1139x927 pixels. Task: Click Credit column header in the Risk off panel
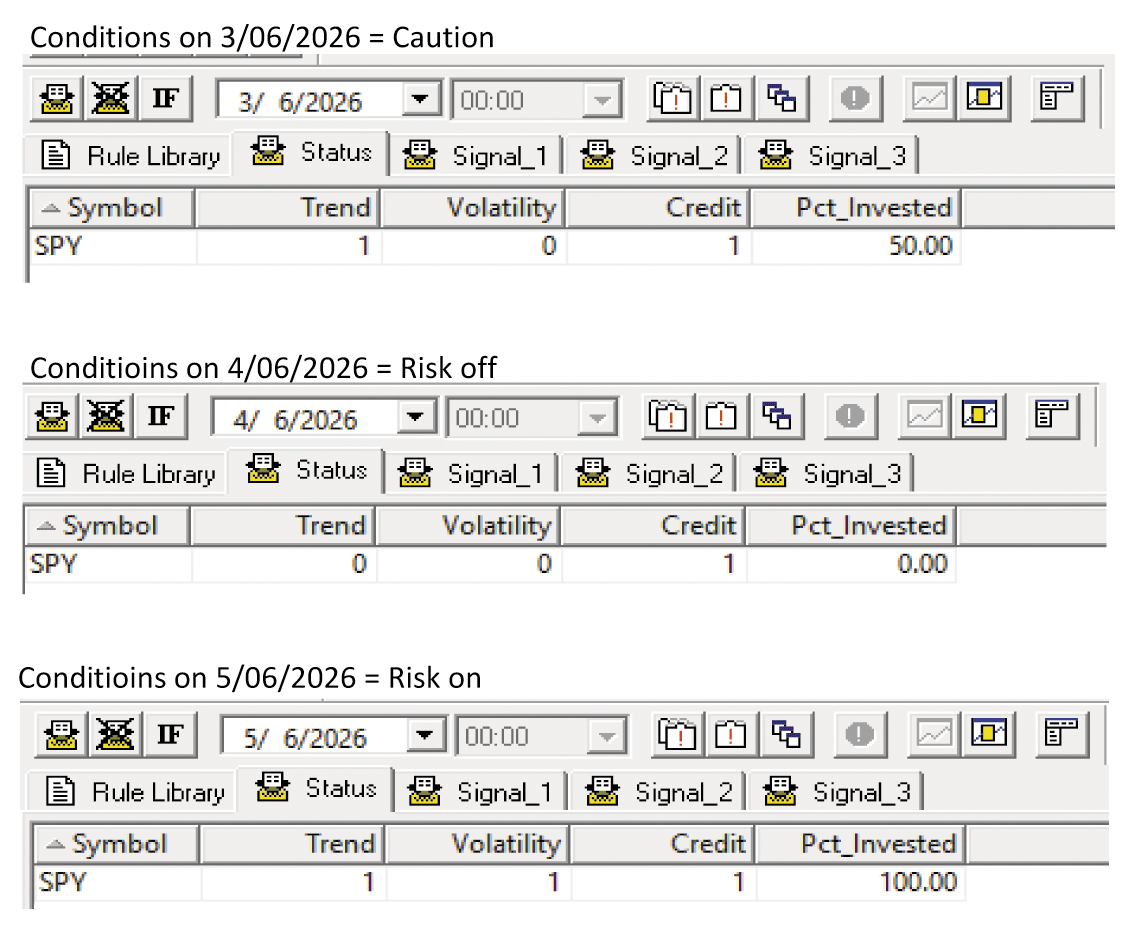coord(653,526)
